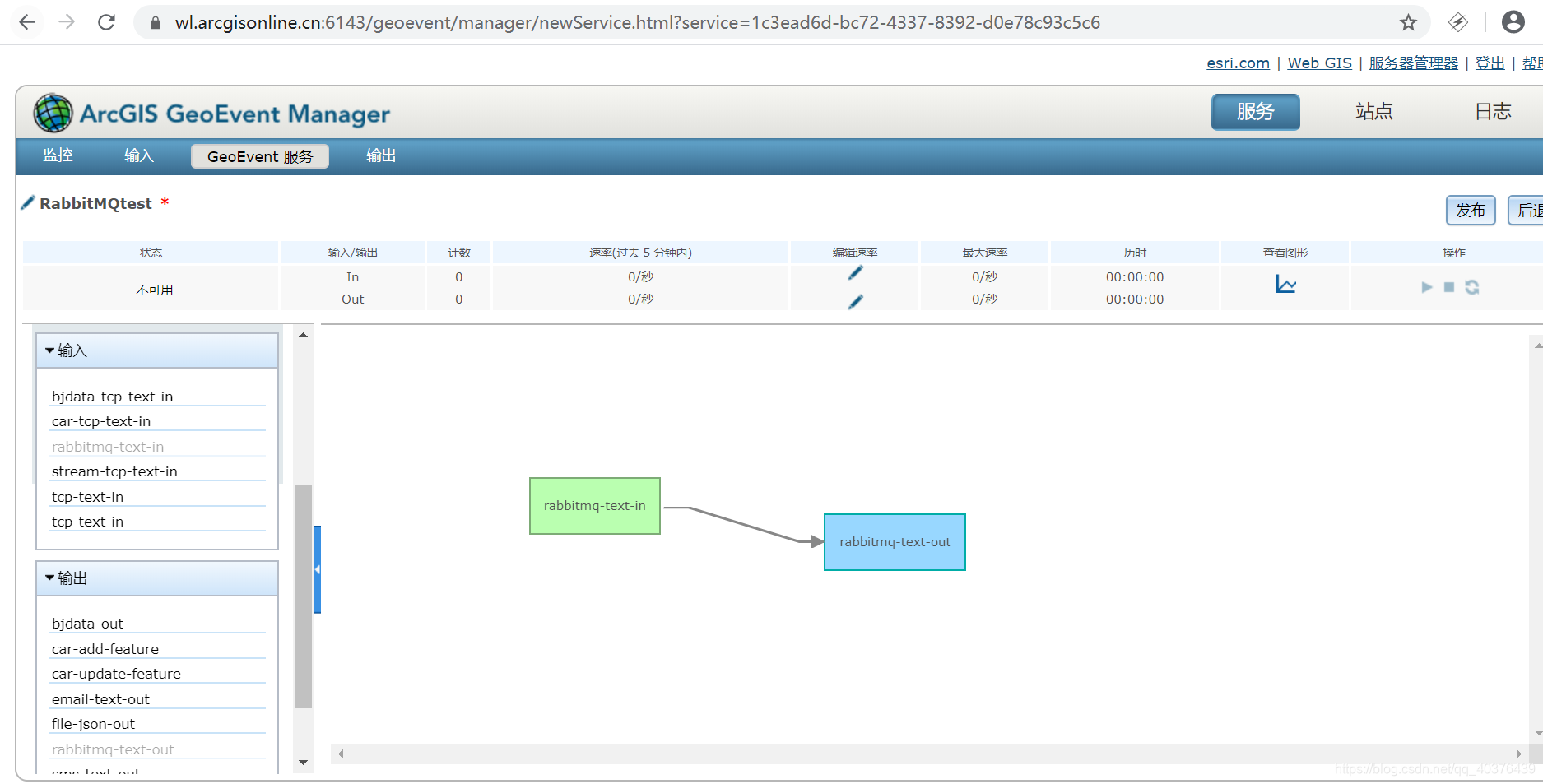The height and width of the screenshot is (784, 1543).
Task: Open the esri.com link
Action: 1238,63
